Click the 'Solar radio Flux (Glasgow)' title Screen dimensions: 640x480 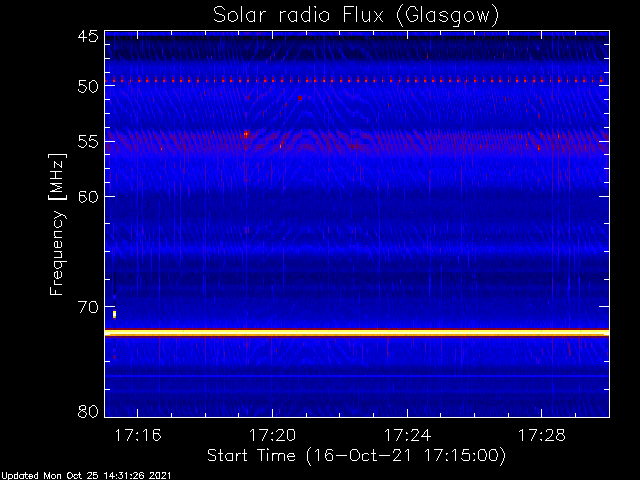[x=356, y=16]
